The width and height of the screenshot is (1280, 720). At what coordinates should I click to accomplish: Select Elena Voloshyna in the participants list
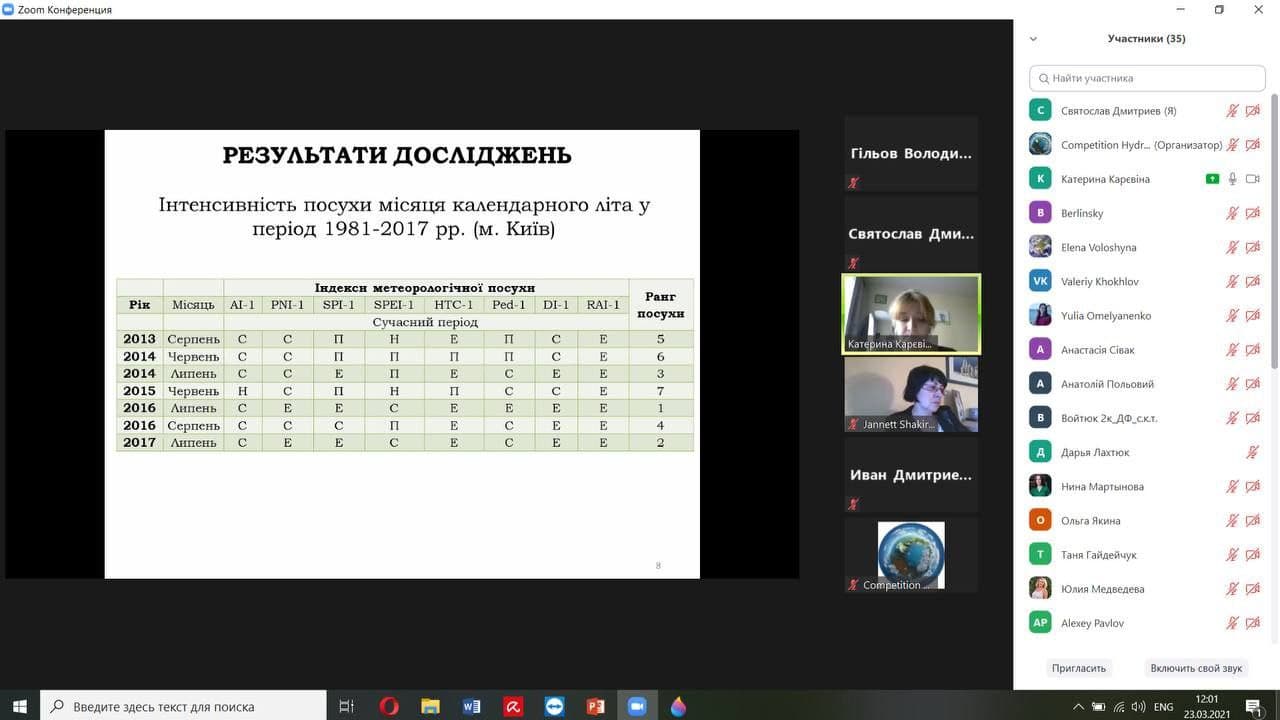1098,247
